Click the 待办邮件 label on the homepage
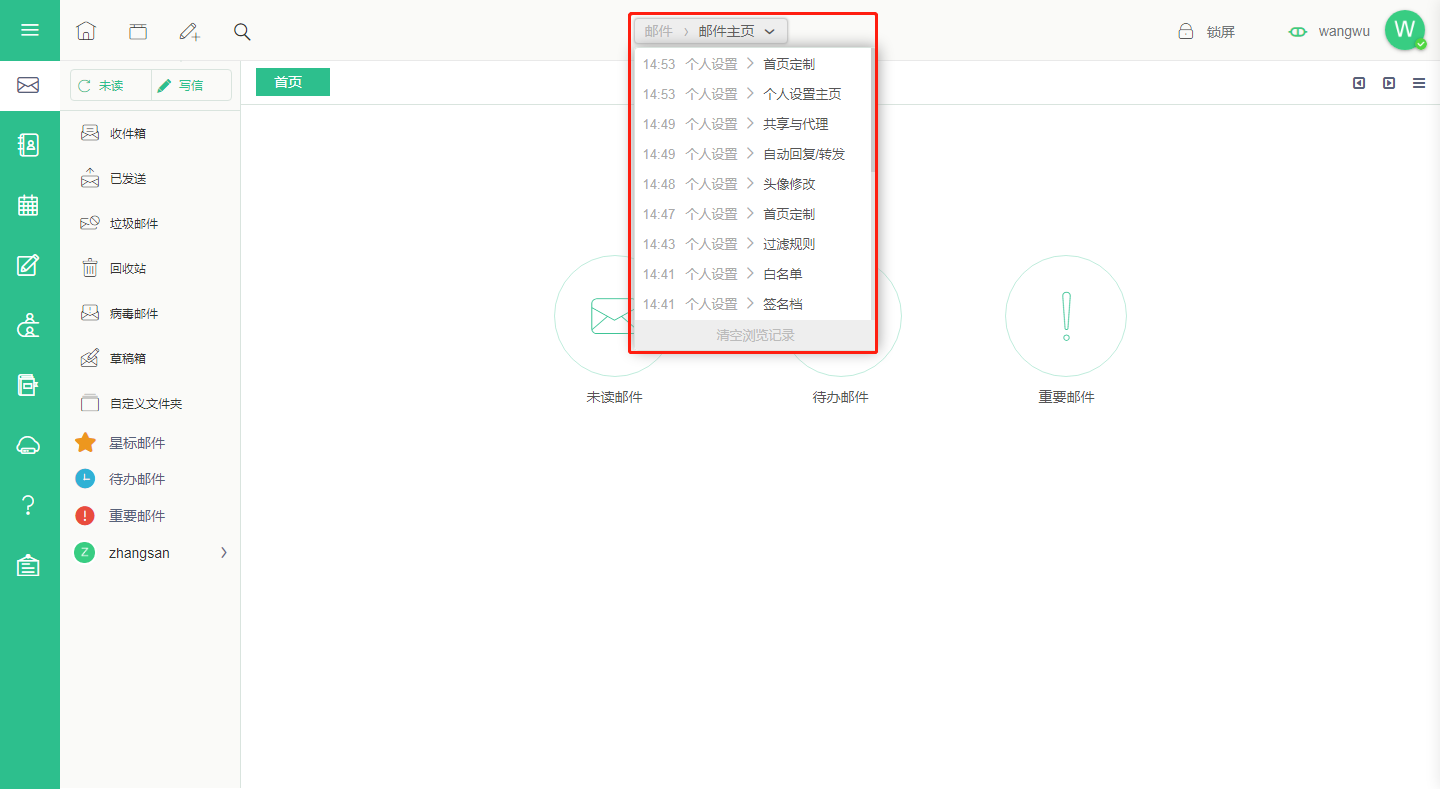 point(841,397)
